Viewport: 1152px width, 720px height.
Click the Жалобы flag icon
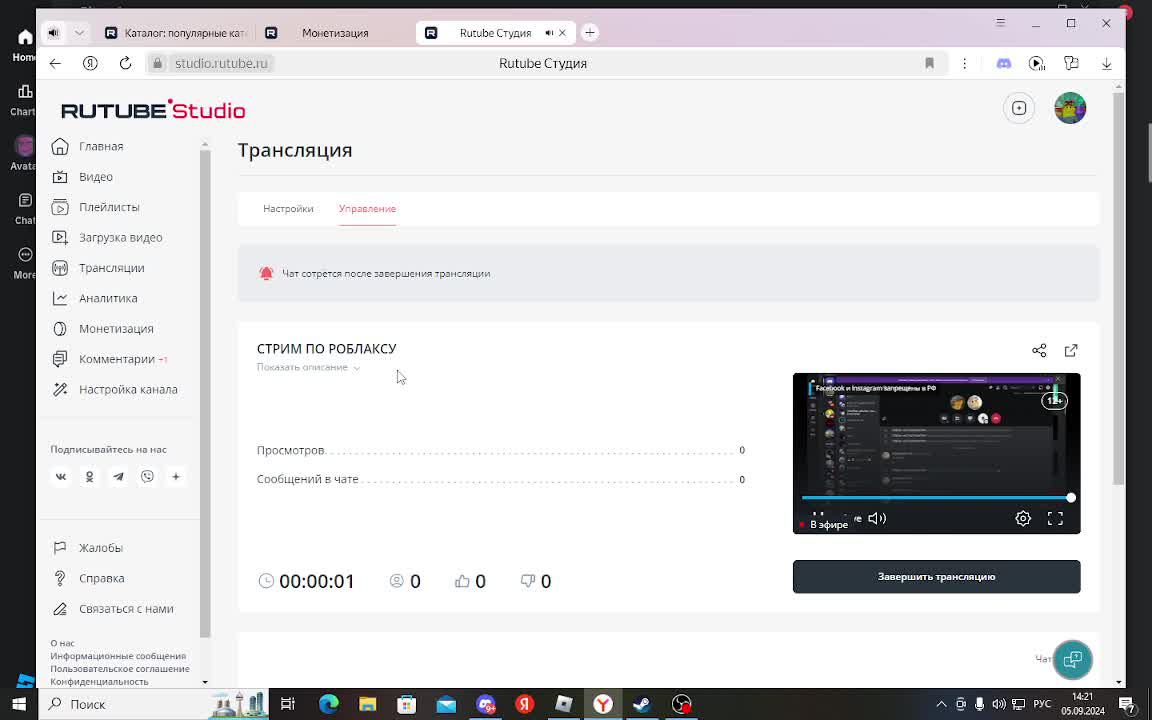[x=60, y=548]
